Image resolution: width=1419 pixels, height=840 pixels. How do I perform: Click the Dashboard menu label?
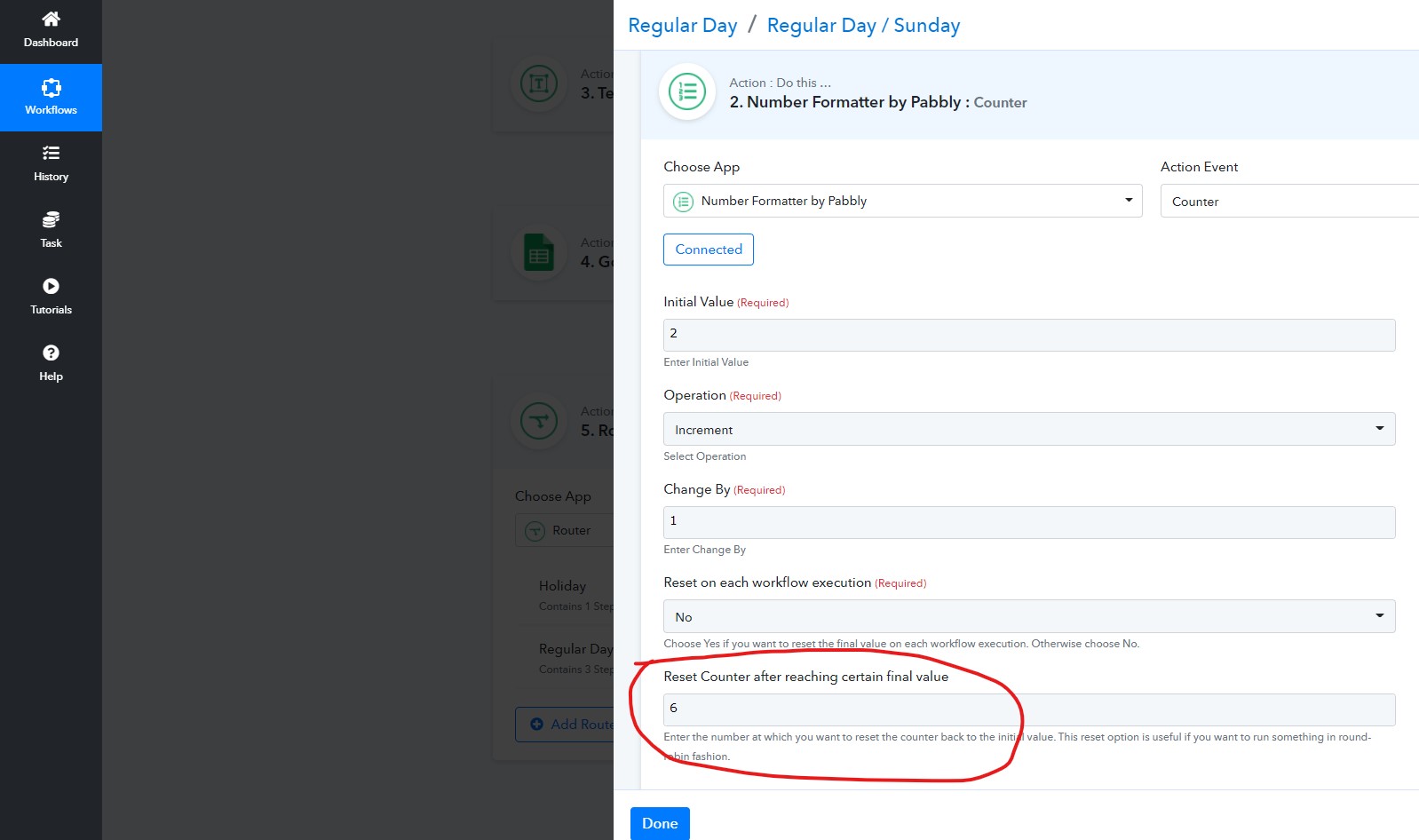click(51, 43)
